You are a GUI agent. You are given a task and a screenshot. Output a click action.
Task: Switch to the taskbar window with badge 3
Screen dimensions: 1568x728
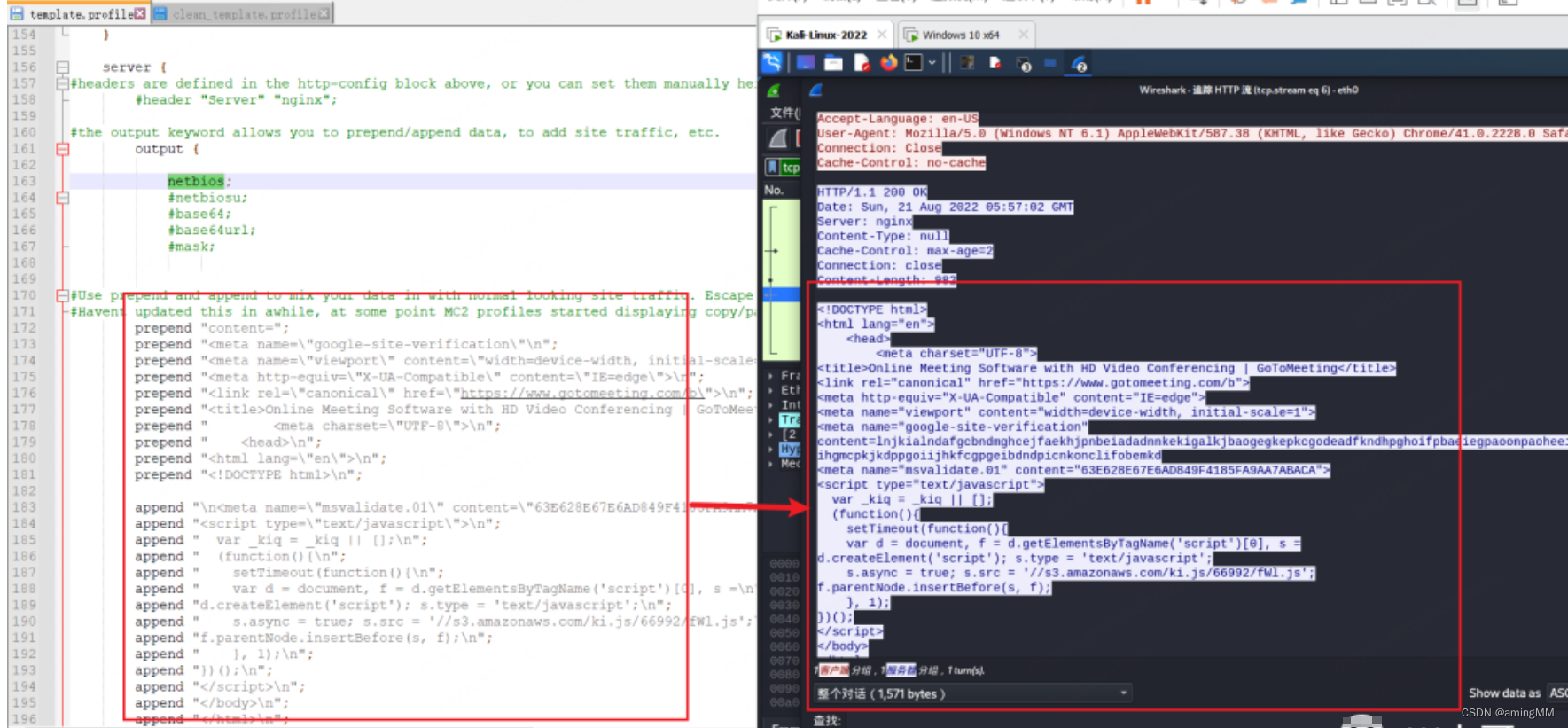pyautogui.click(x=1024, y=64)
